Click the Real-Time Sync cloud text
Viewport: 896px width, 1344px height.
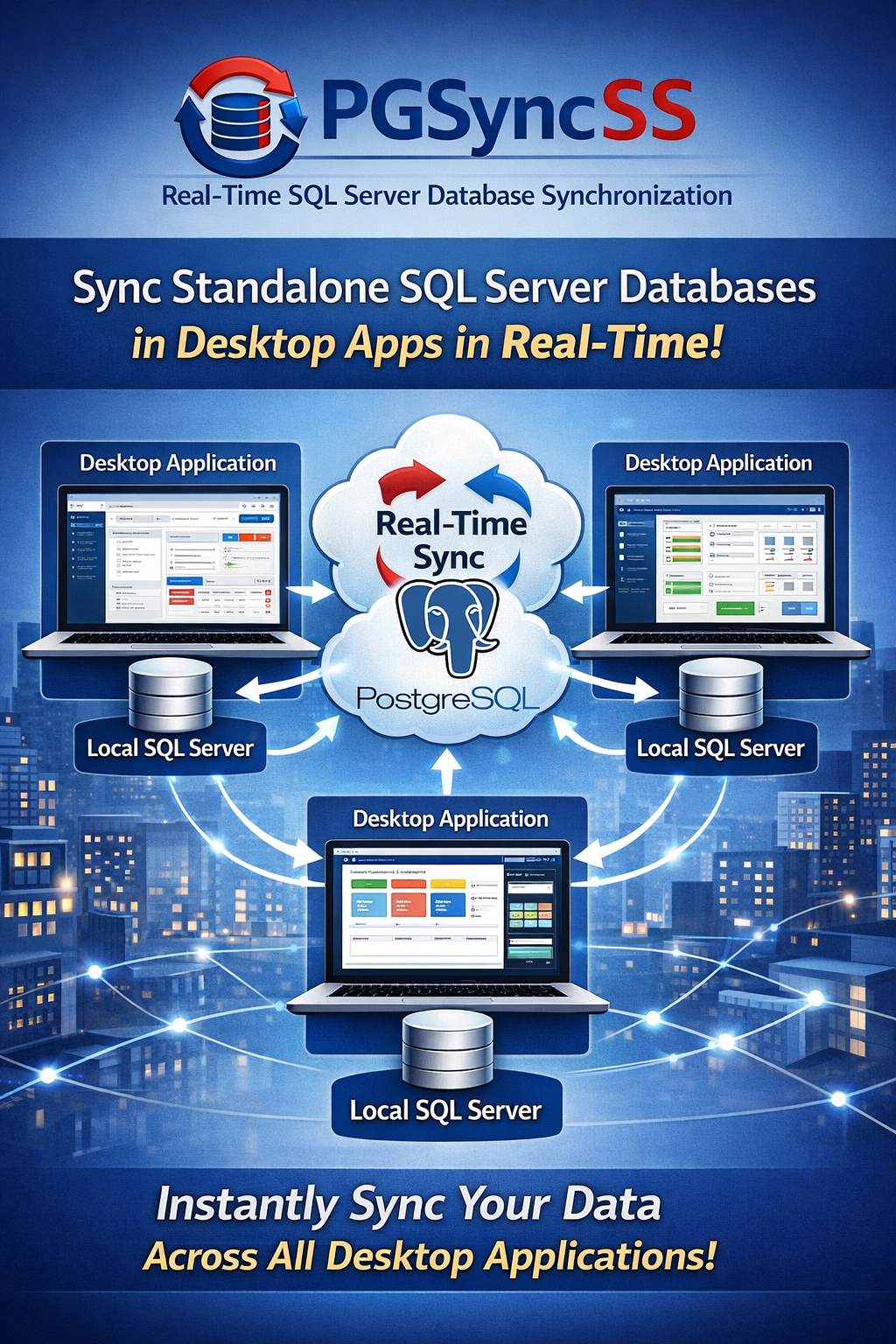450,540
